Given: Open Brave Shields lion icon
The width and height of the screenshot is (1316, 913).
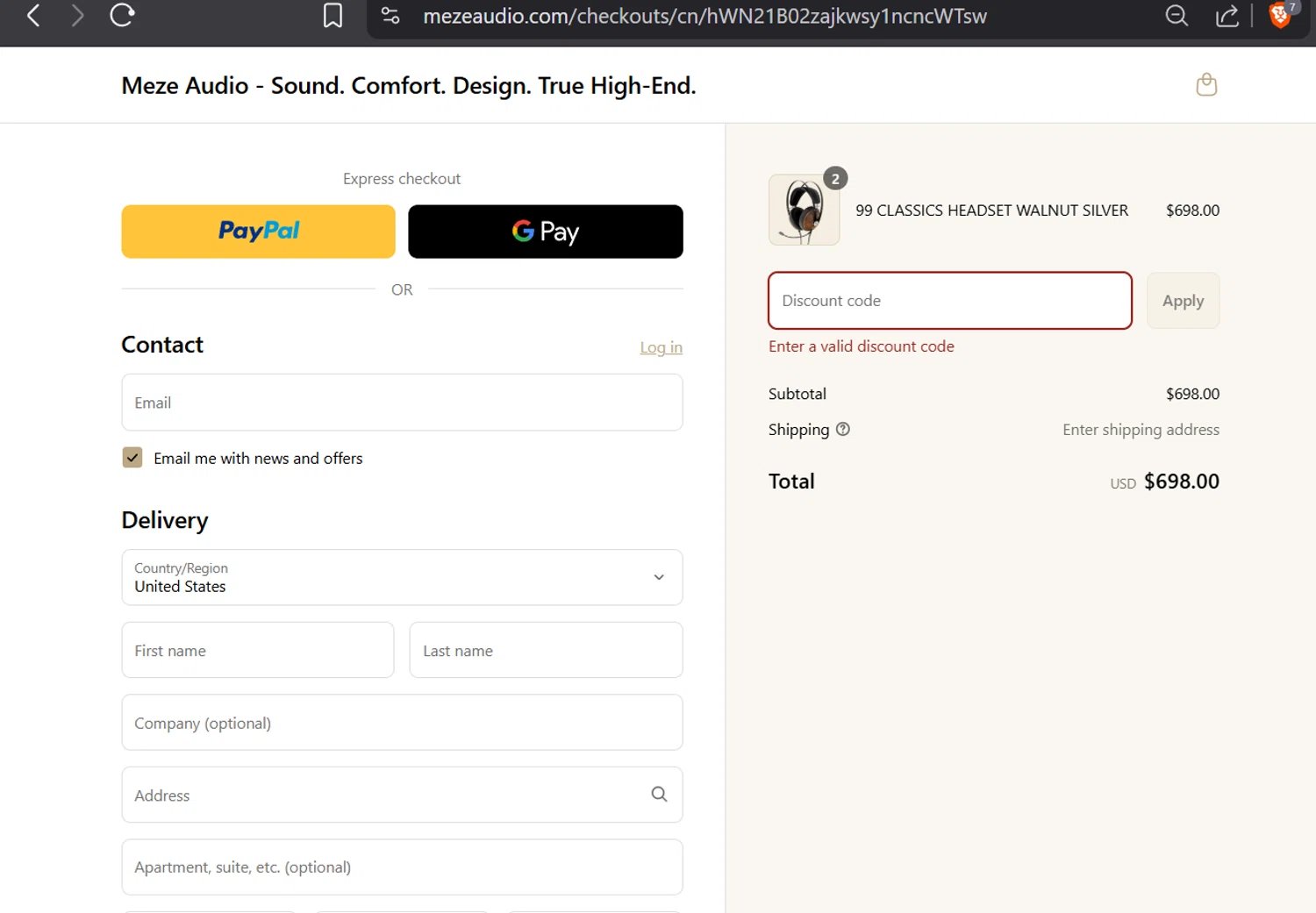Looking at the screenshot, I should coord(1280,15).
